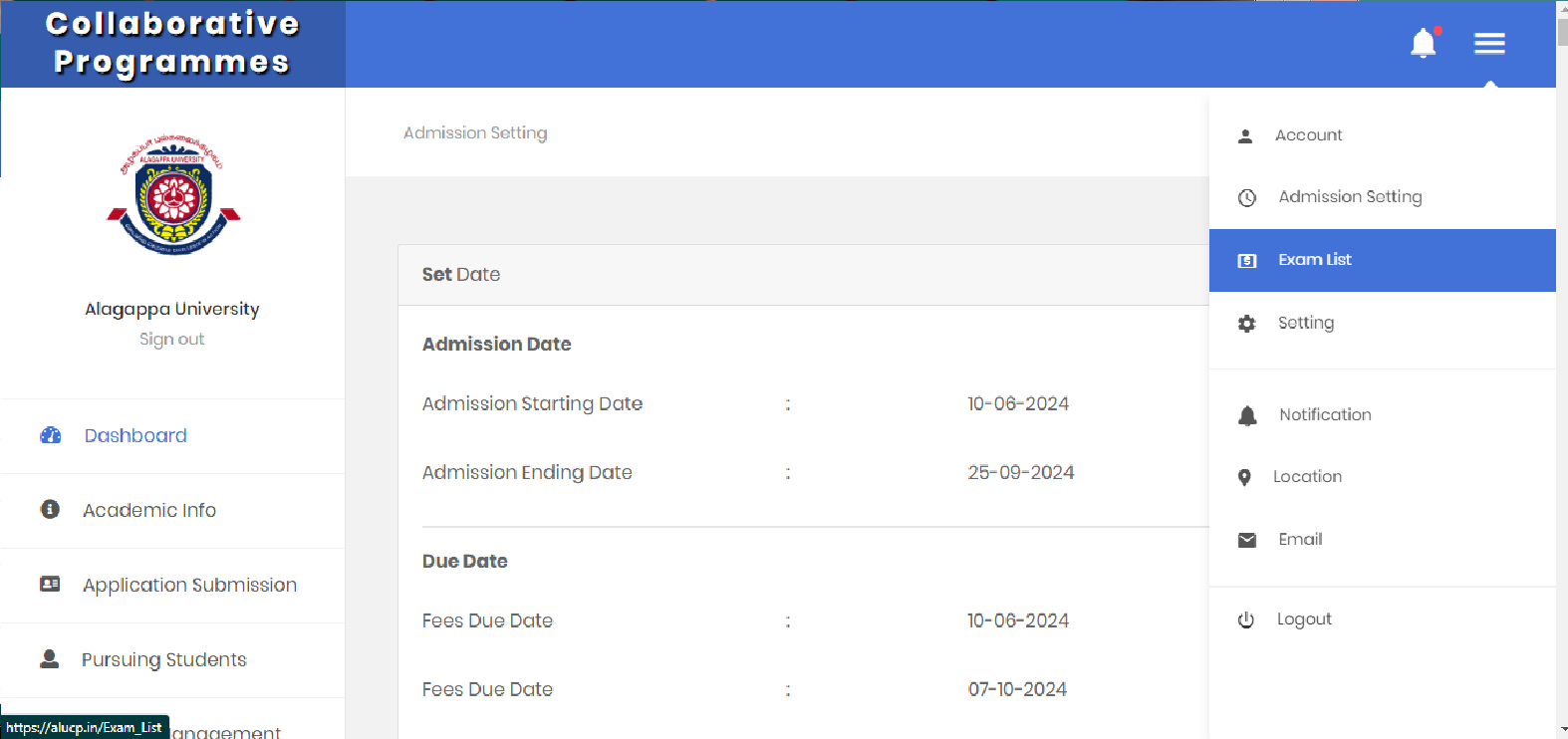Viewport: 1568px width, 739px height.
Task: Click the Email envelope icon
Action: [1246, 540]
